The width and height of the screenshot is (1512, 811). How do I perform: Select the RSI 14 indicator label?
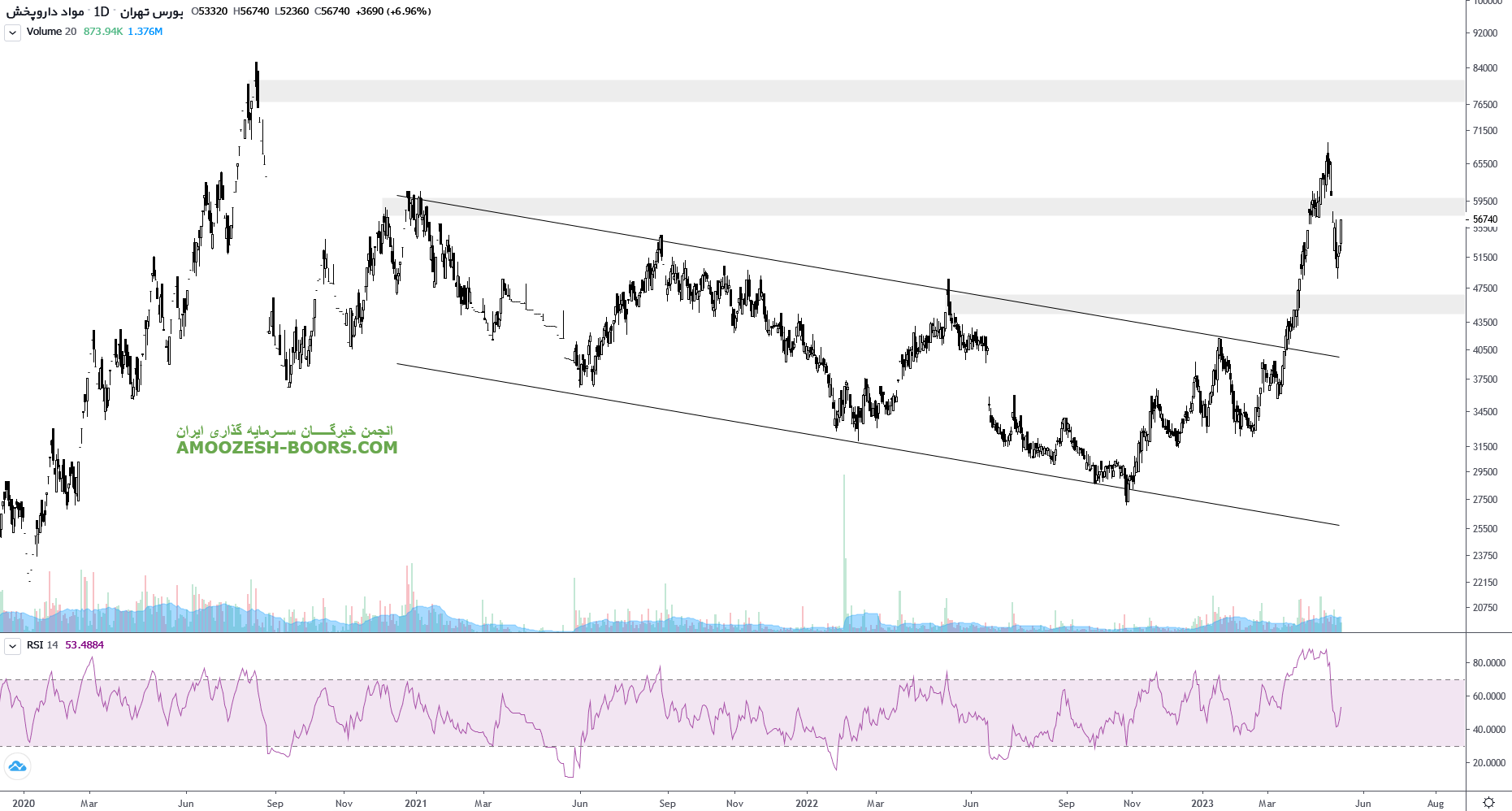click(42, 645)
